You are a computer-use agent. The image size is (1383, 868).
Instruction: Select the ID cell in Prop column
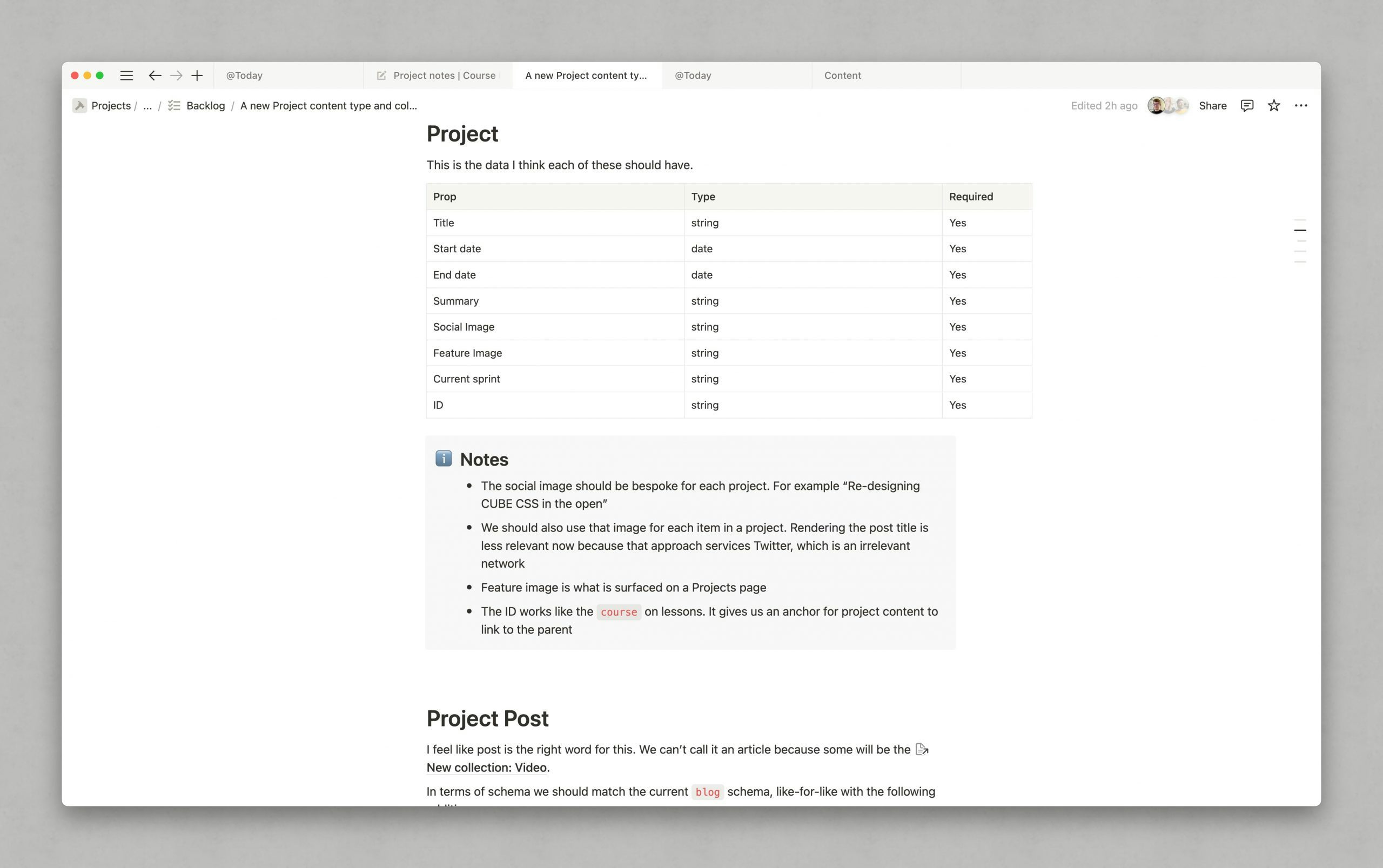coord(555,405)
